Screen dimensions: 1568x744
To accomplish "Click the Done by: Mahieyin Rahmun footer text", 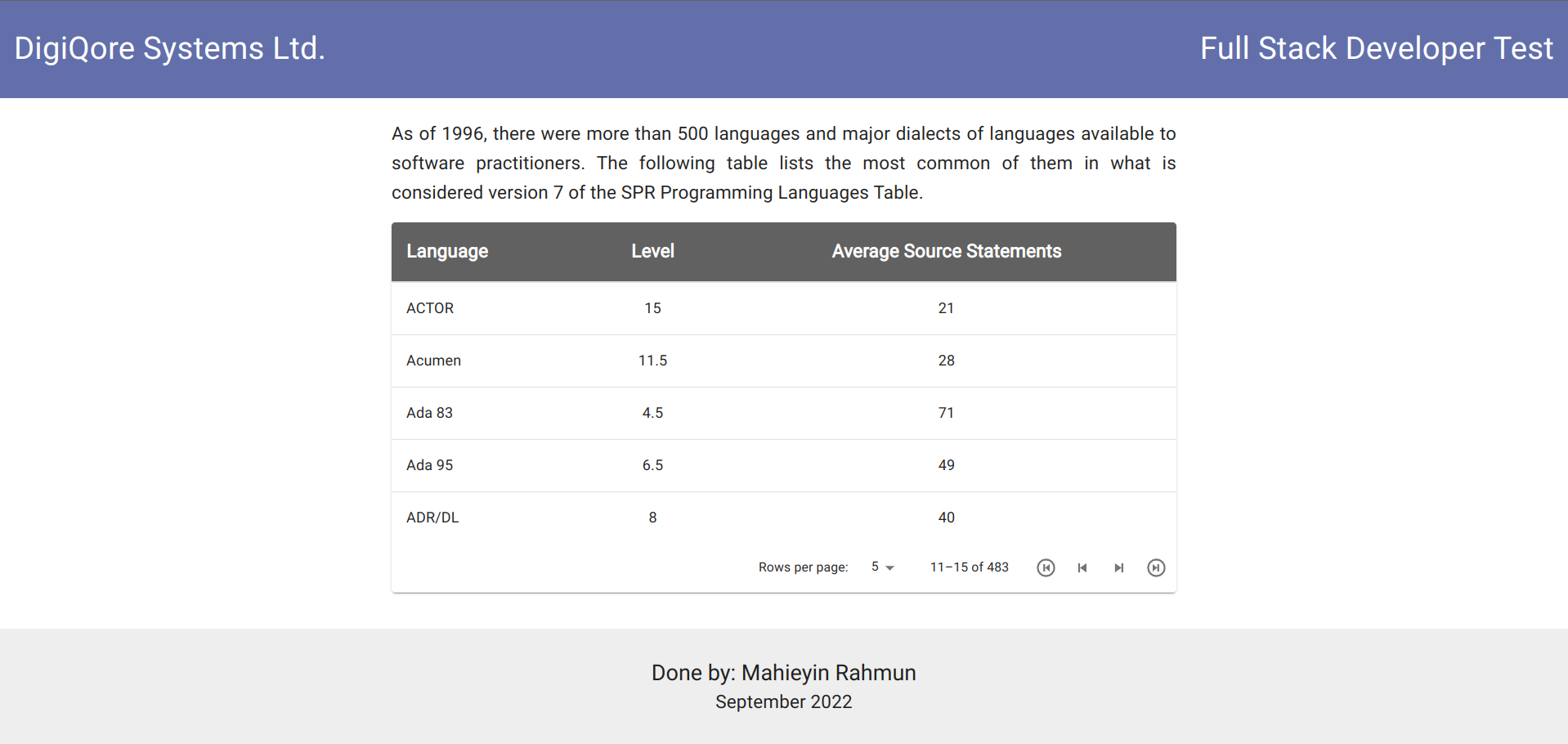I will point(784,673).
